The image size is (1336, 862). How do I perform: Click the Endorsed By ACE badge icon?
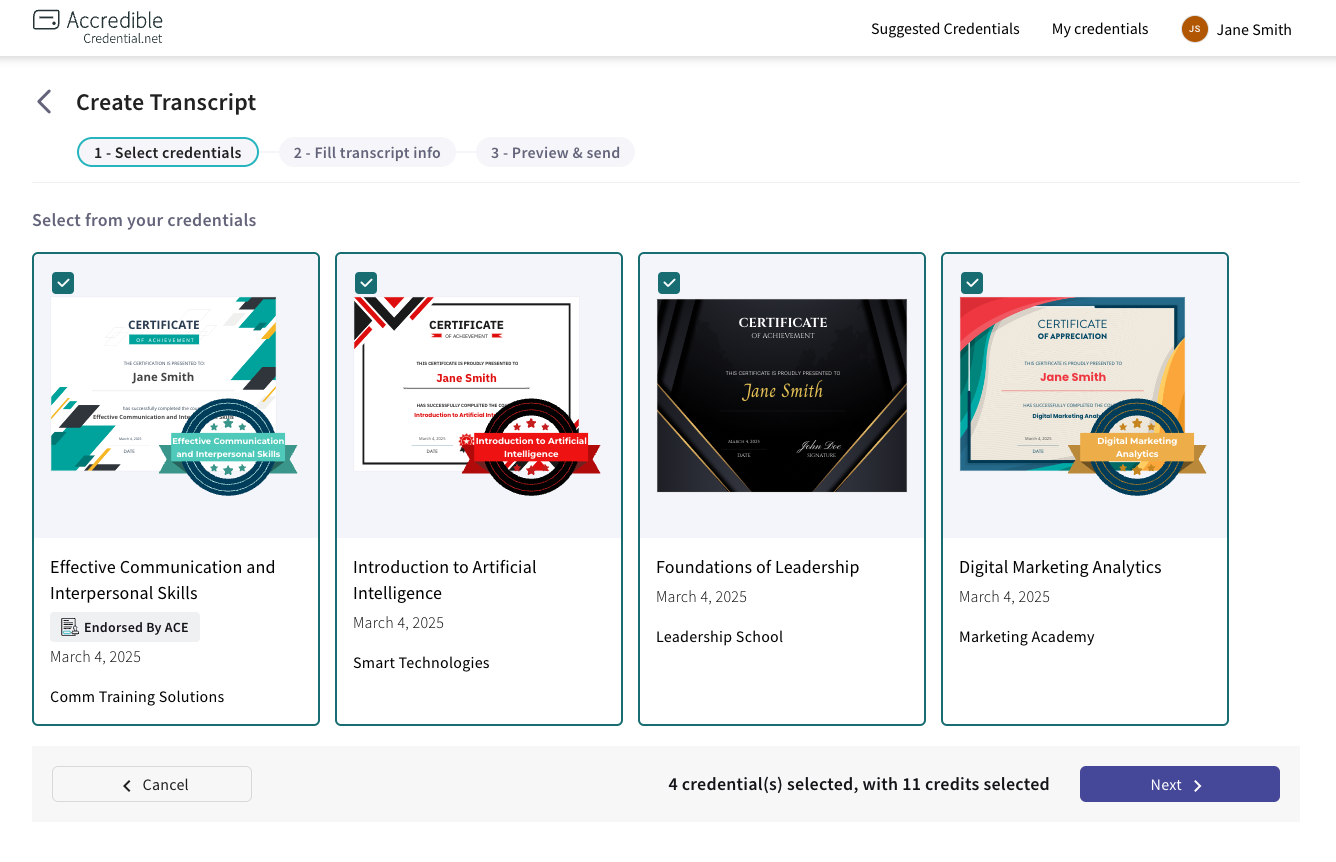tap(69, 627)
